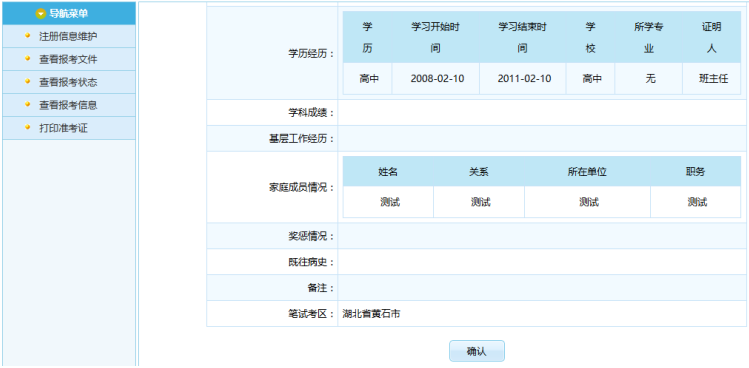Click the bullet icon beside 注册信息维护
This screenshot has width=749, height=368.
tap(27, 35)
